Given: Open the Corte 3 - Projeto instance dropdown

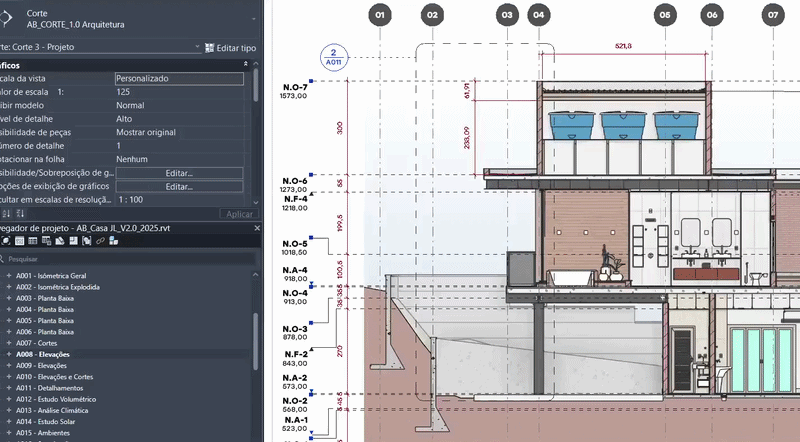Looking at the screenshot, I should [197, 47].
